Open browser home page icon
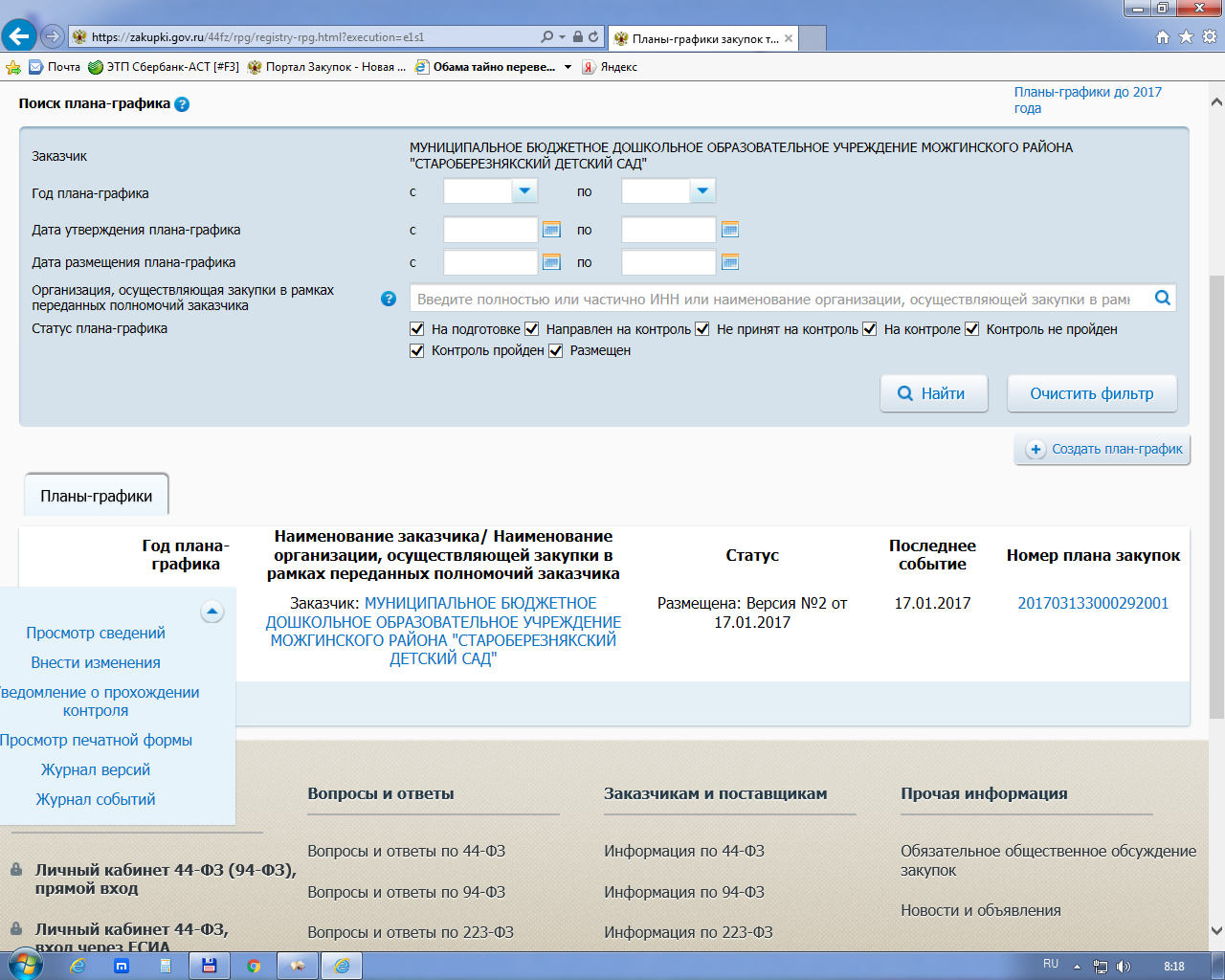The height and width of the screenshot is (980, 1225). click(1162, 36)
